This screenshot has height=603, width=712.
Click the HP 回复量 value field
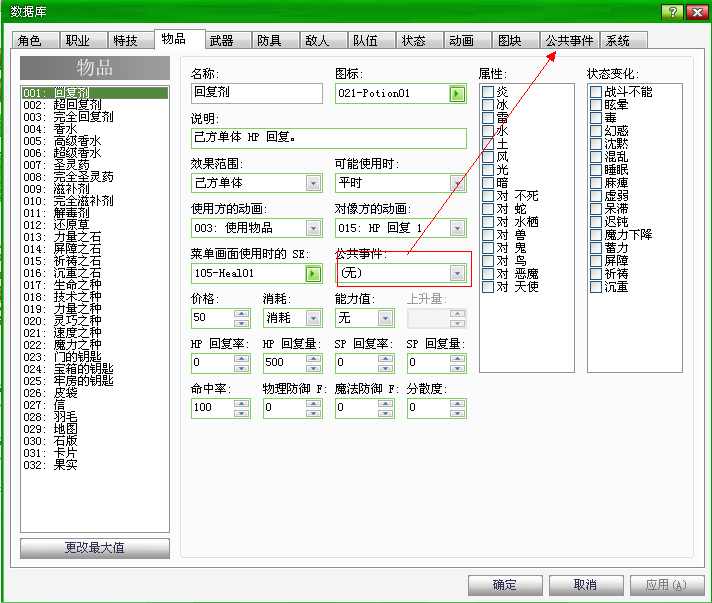point(284,363)
